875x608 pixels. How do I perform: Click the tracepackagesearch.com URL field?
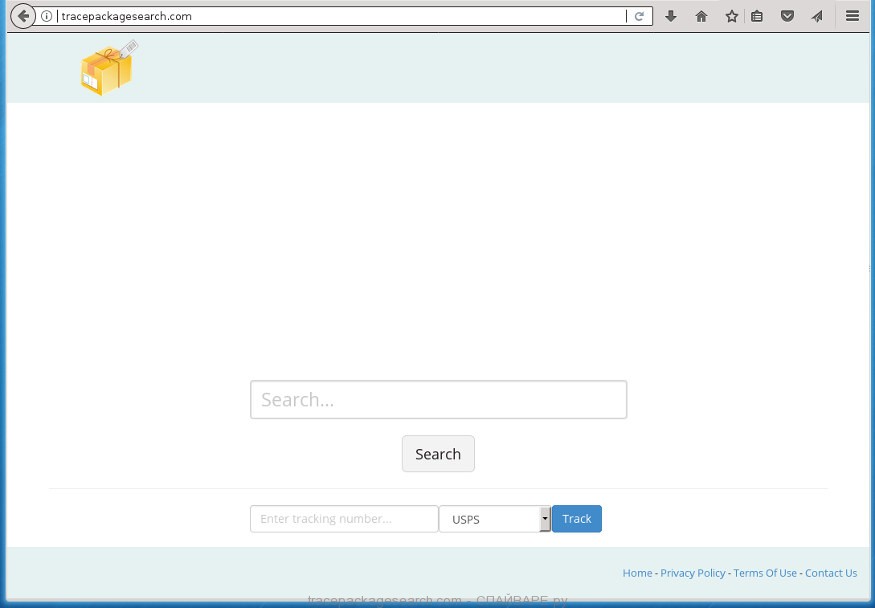coord(340,16)
